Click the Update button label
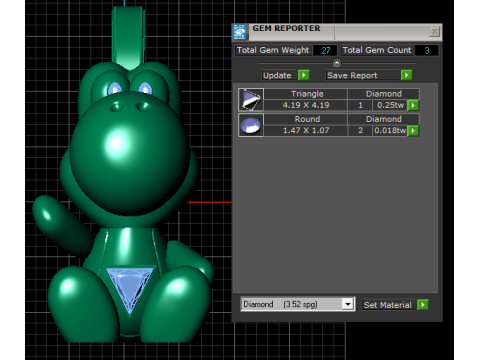Viewport: 480px width, 360px height. 277,75
